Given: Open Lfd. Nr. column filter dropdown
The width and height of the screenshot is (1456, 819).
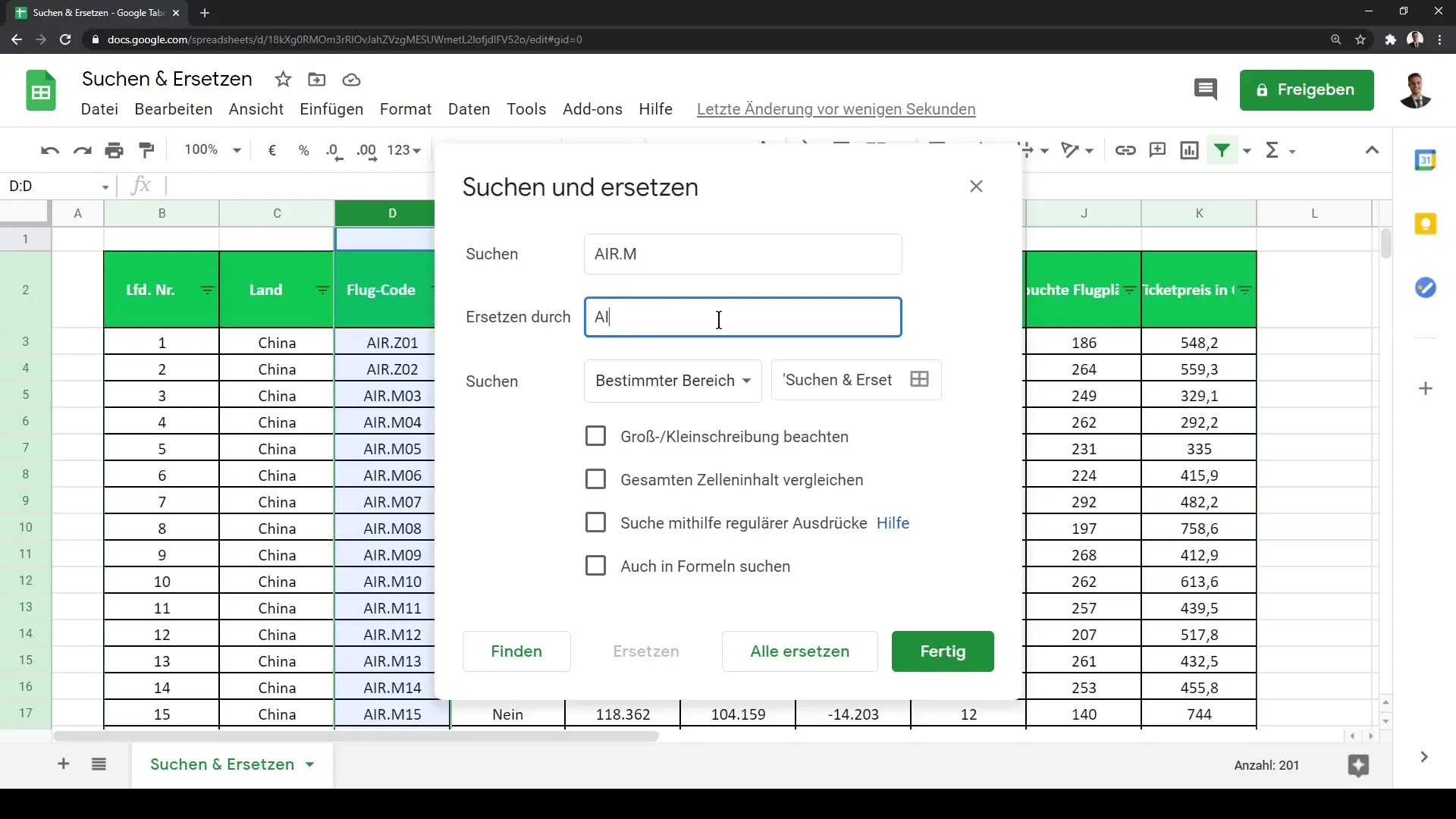Looking at the screenshot, I should (207, 290).
